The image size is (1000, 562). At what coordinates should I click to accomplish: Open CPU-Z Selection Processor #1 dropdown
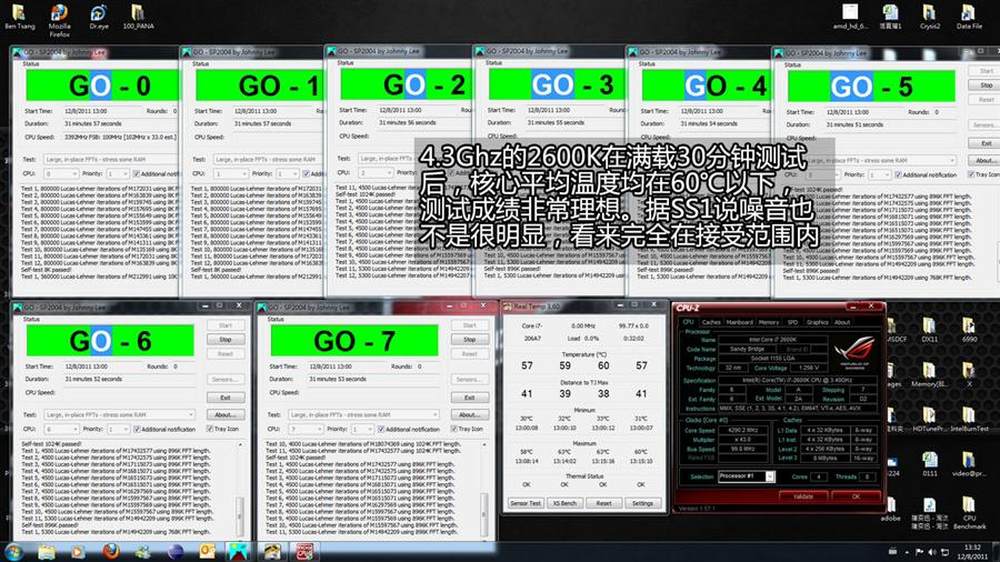746,477
